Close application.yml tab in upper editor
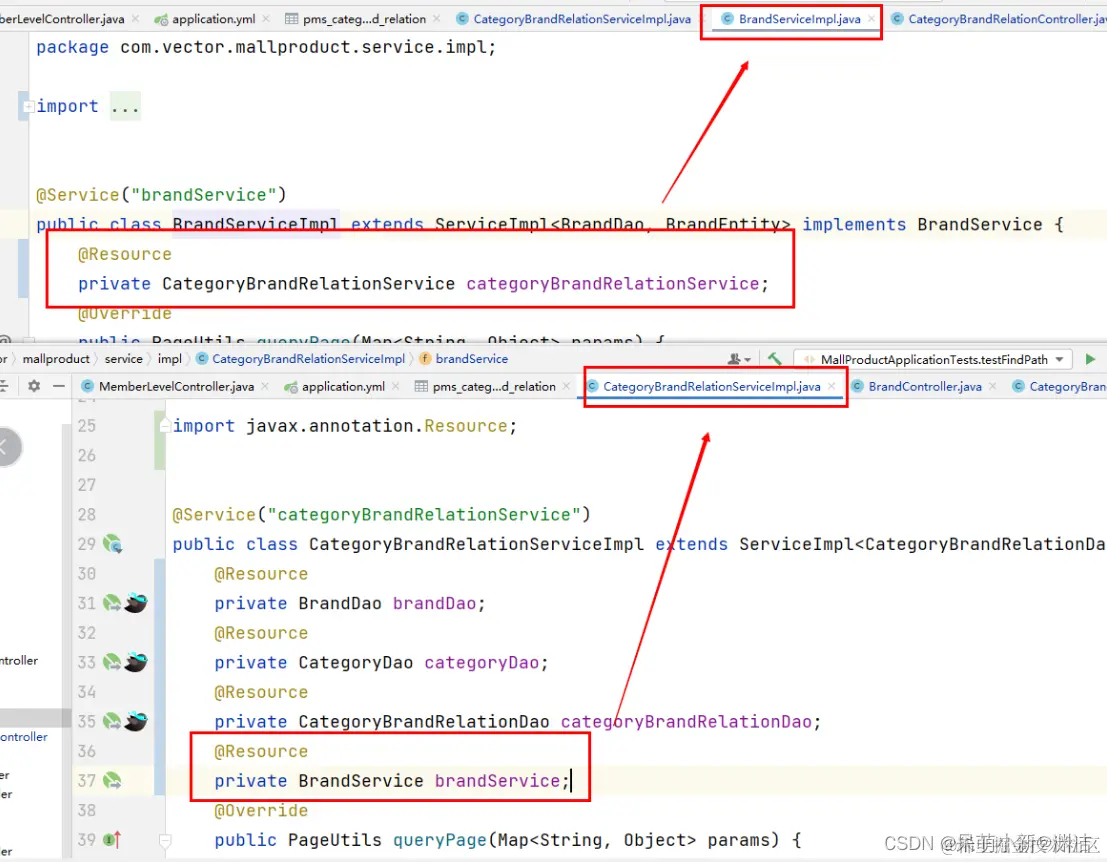Image resolution: width=1107 pixels, height=862 pixels. click(x=266, y=19)
